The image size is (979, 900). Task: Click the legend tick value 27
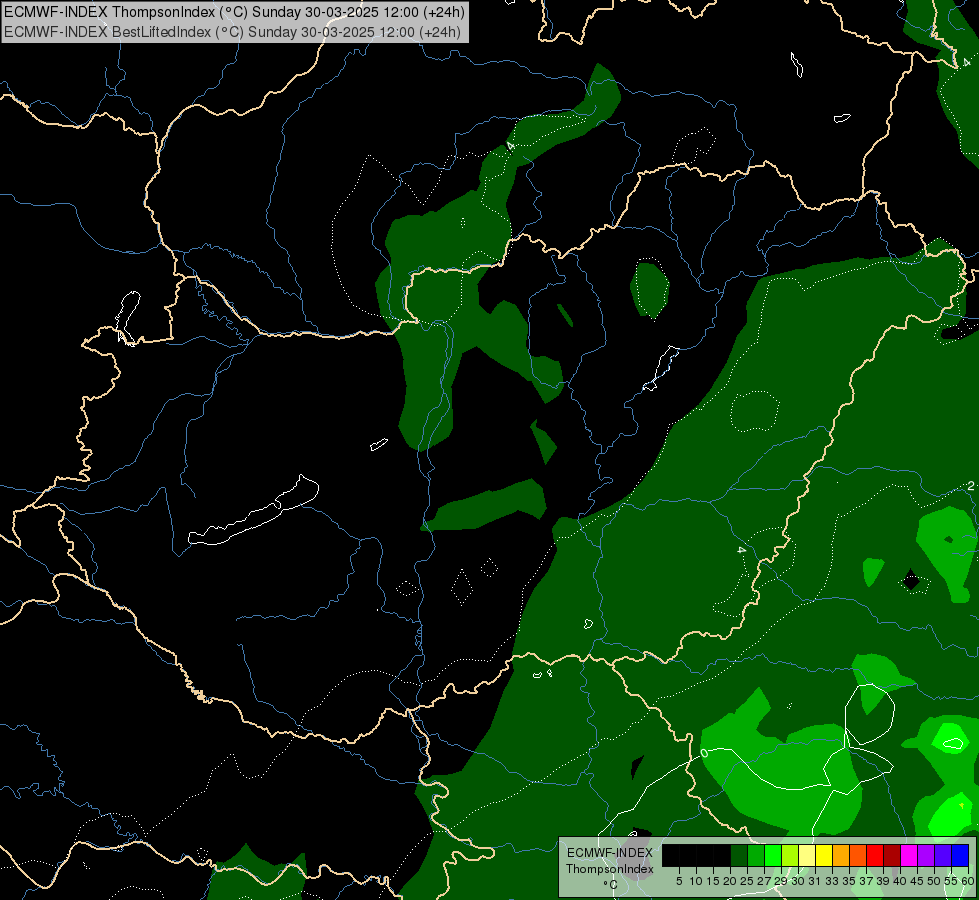(764, 881)
